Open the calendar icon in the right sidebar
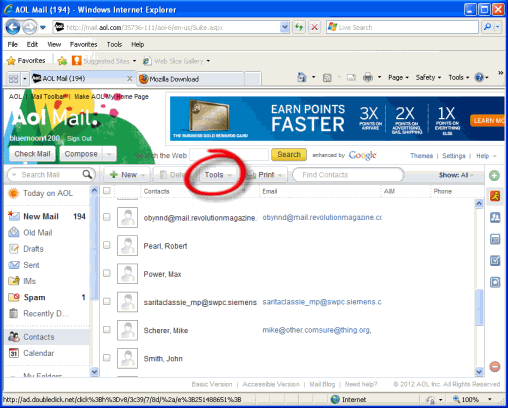This screenshot has height=408, width=508. click(x=495, y=239)
